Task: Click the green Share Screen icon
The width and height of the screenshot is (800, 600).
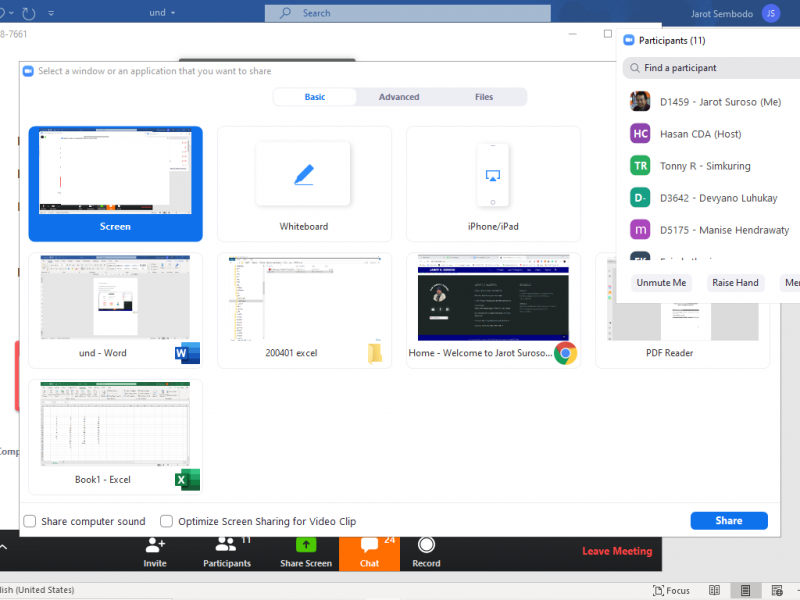Action: click(305, 546)
